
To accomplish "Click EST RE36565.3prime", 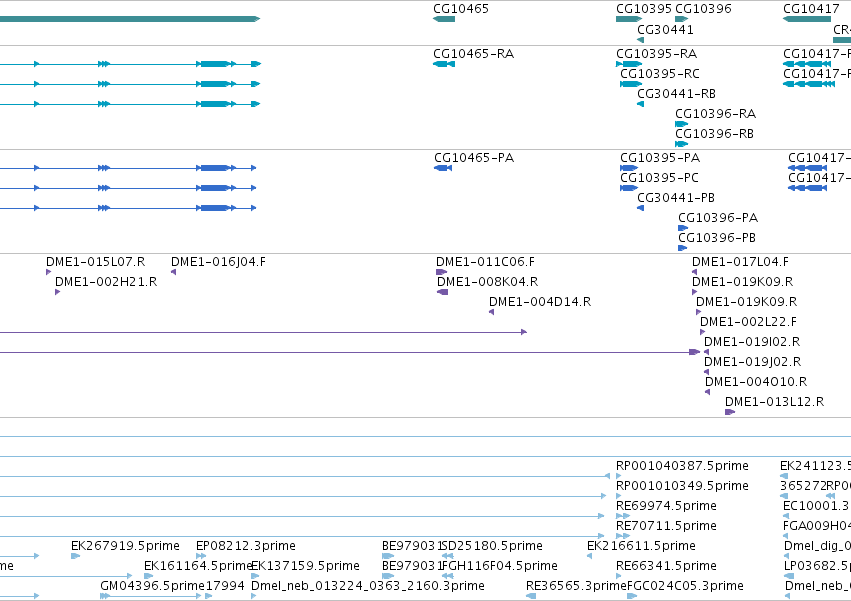I will coord(576,587).
